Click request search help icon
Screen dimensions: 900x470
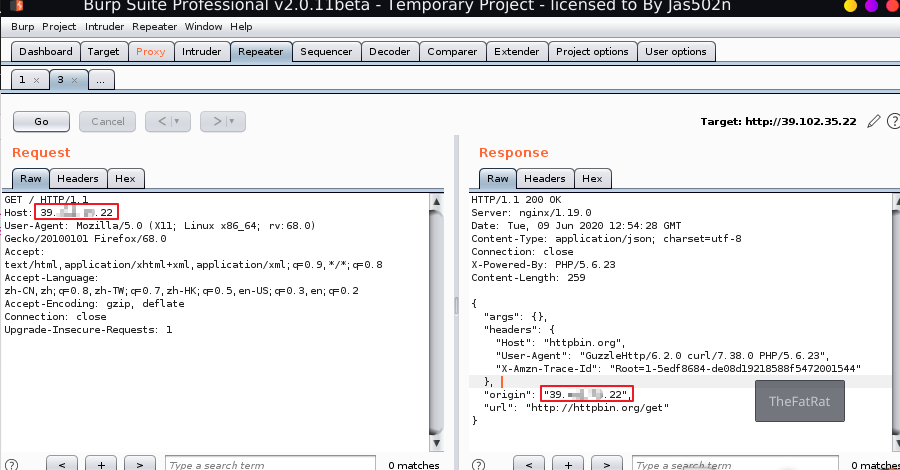[x=11, y=465]
